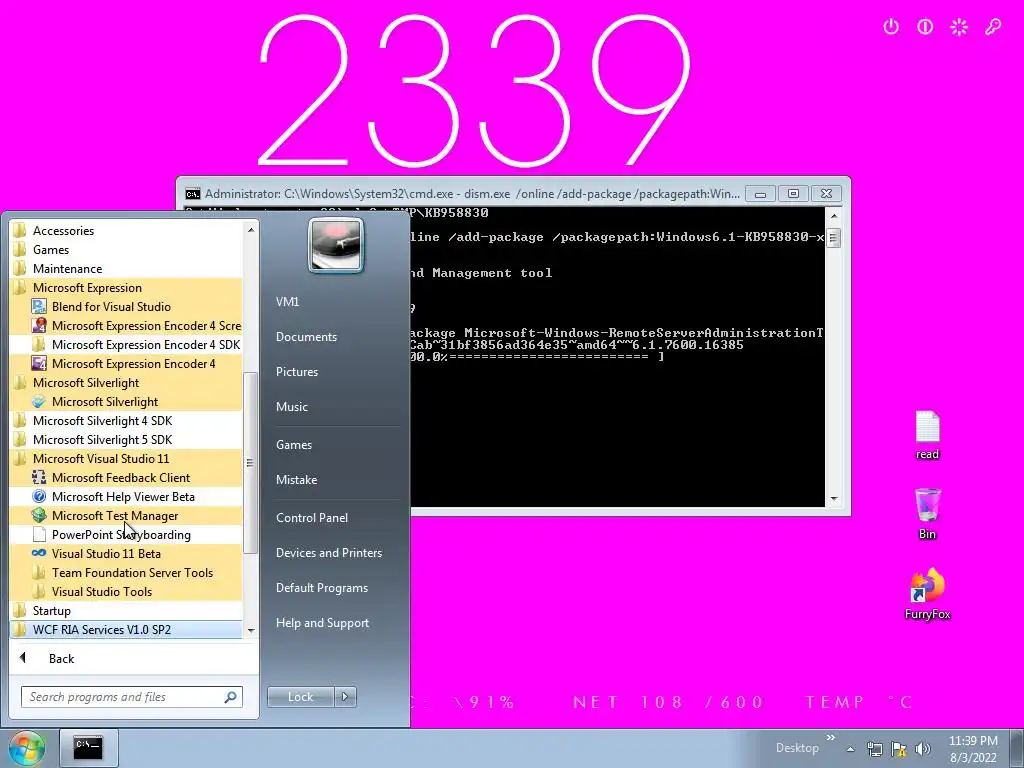The image size is (1024, 768).
Task: Open the volume speaker icon
Action: tap(922, 749)
